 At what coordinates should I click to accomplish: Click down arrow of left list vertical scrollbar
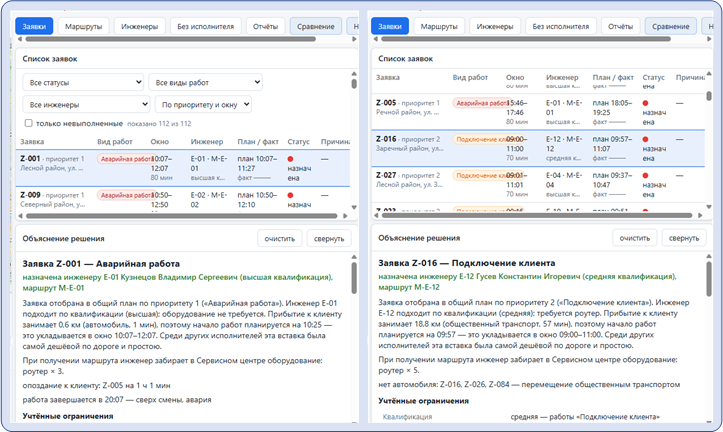[x=354, y=207]
